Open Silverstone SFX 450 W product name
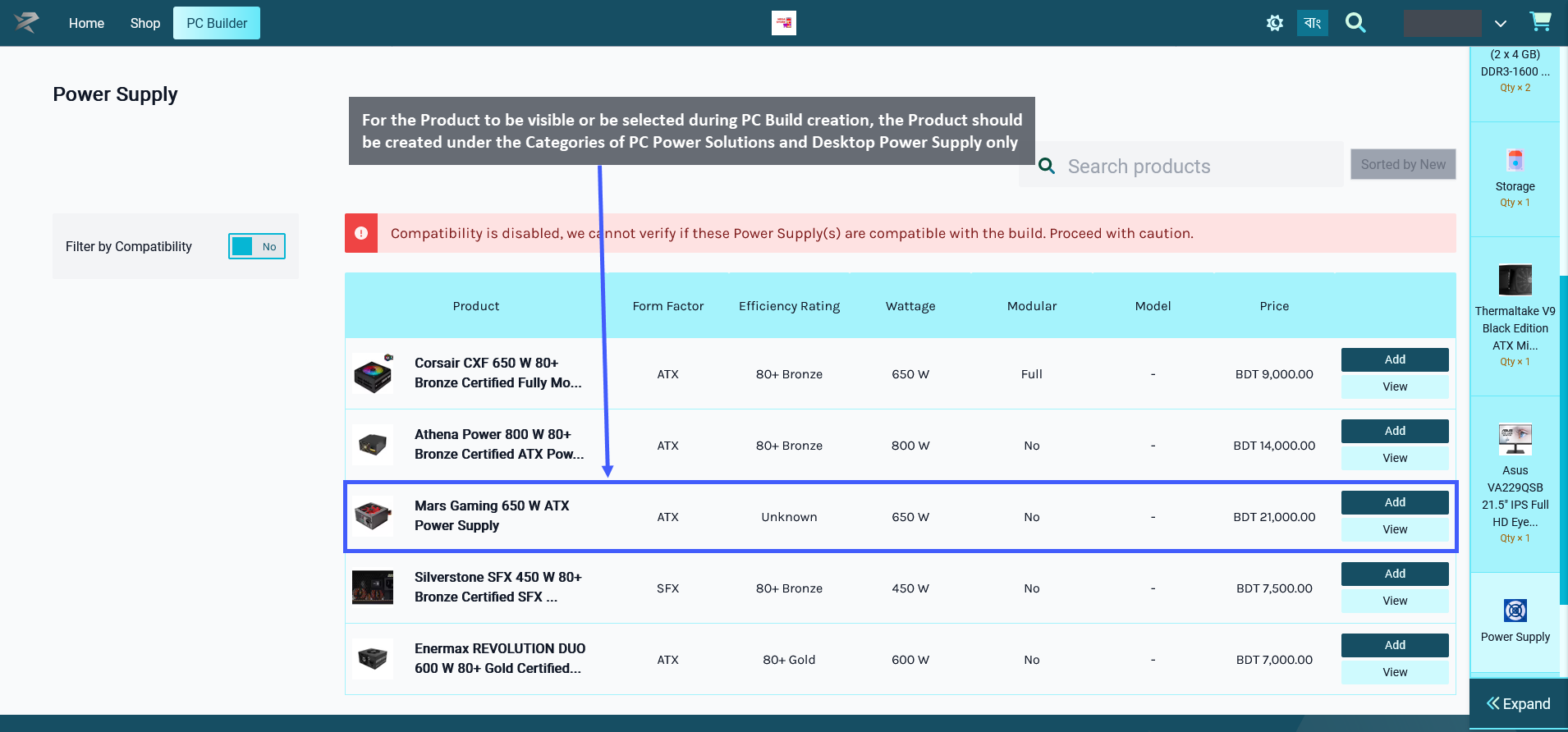Image resolution: width=1568 pixels, height=732 pixels. pyautogui.click(x=498, y=587)
